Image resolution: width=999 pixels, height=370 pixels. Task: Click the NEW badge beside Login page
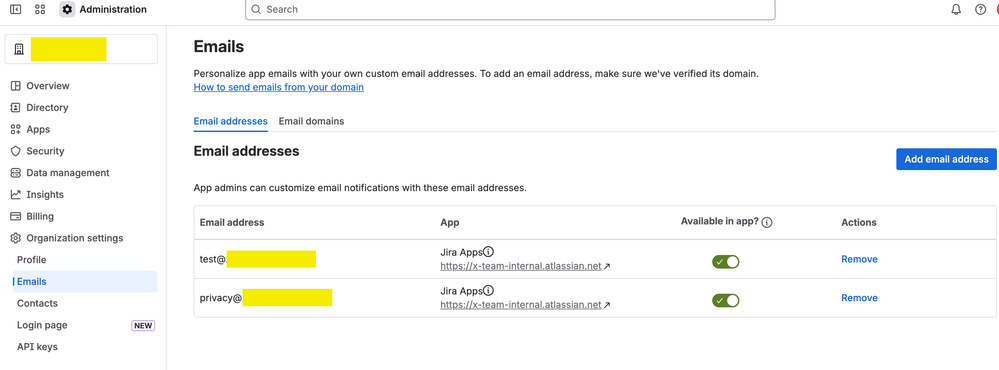tap(143, 325)
